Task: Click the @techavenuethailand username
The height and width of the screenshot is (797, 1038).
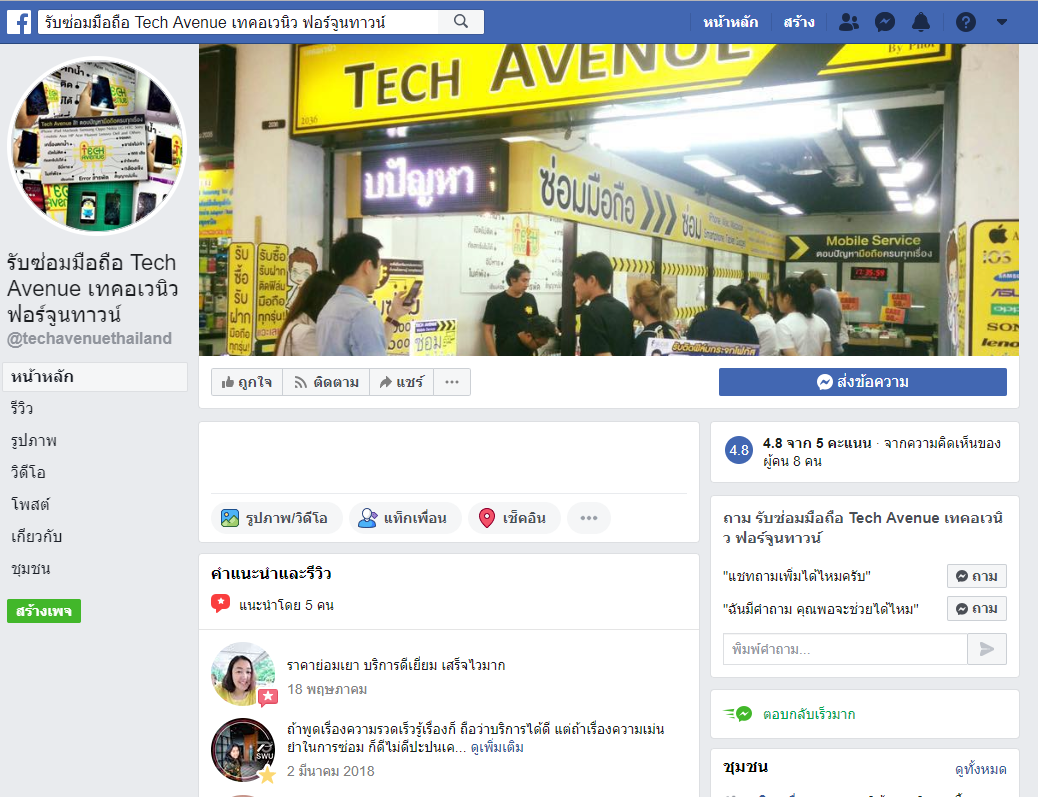Action: [89, 339]
